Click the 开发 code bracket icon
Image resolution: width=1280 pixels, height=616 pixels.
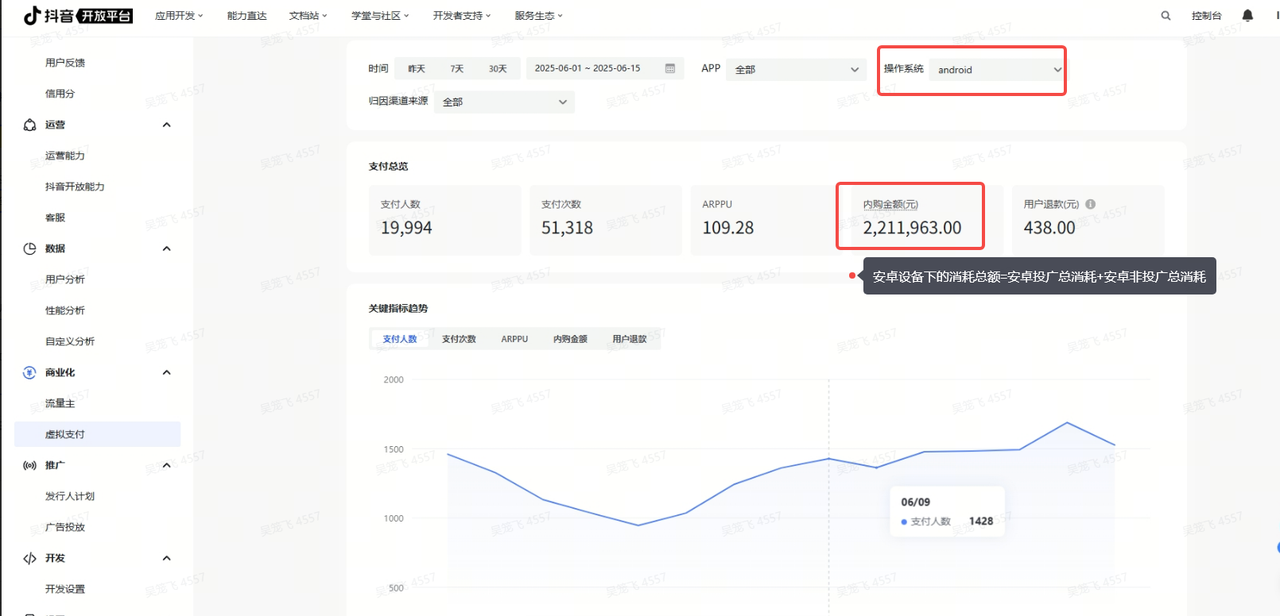[x=30, y=558]
